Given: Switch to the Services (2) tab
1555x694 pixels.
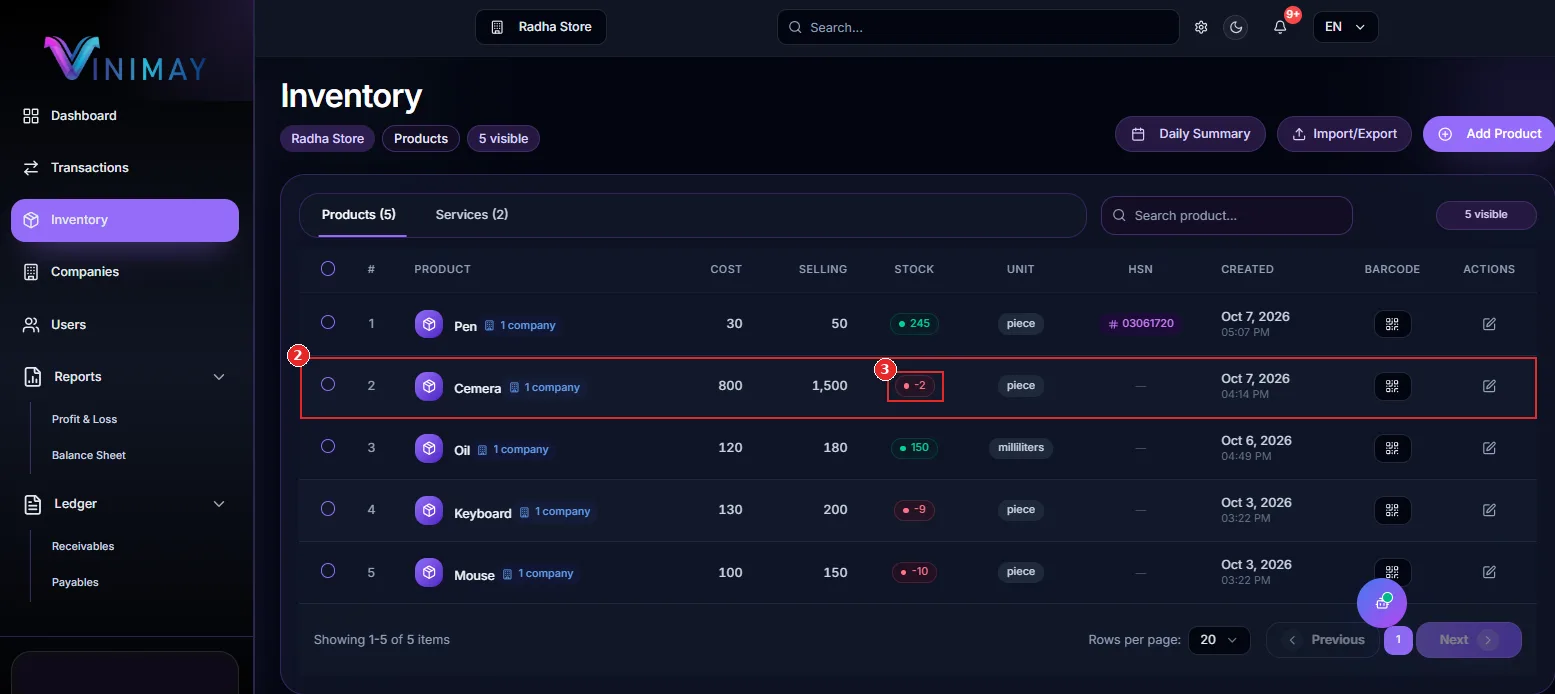Looking at the screenshot, I should pyautogui.click(x=472, y=215).
